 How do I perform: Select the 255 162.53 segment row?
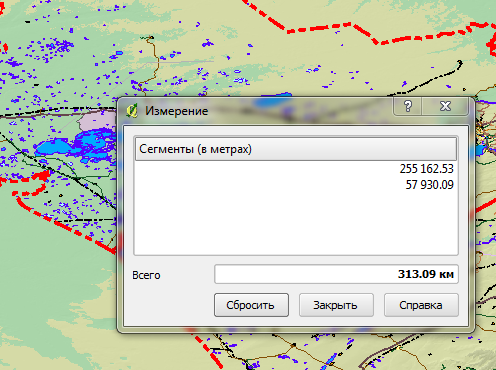[296, 169]
